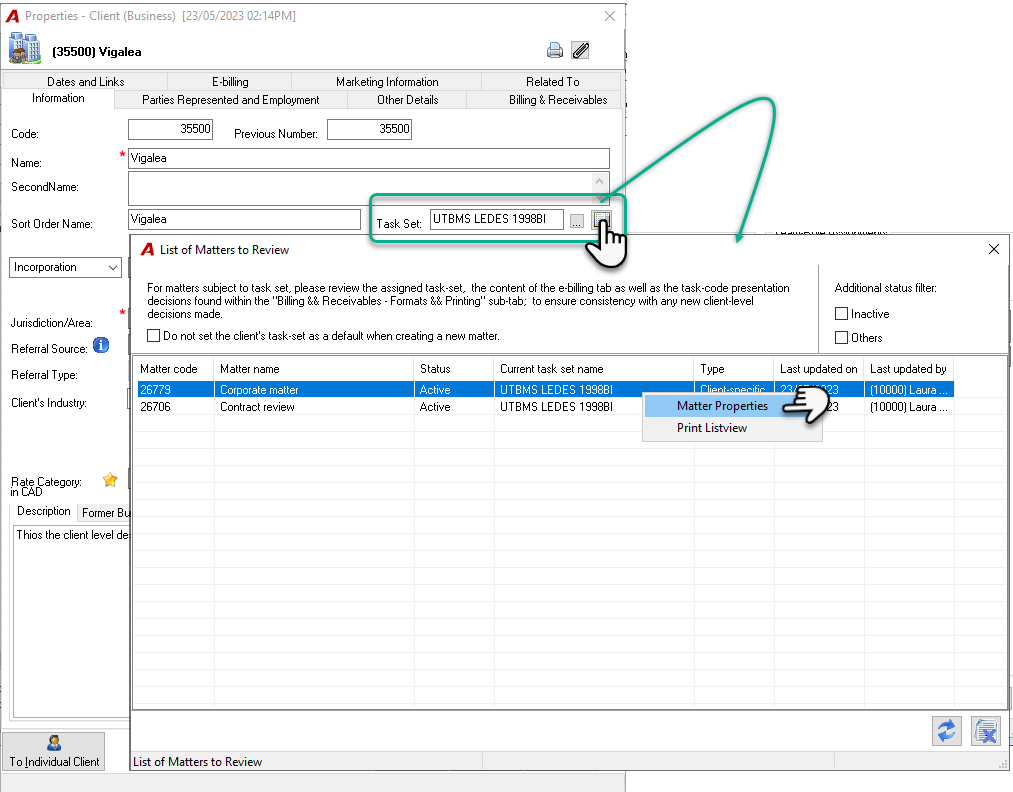1013x792 pixels.
Task: Click the Referral Source info icon
Action: point(101,346)
